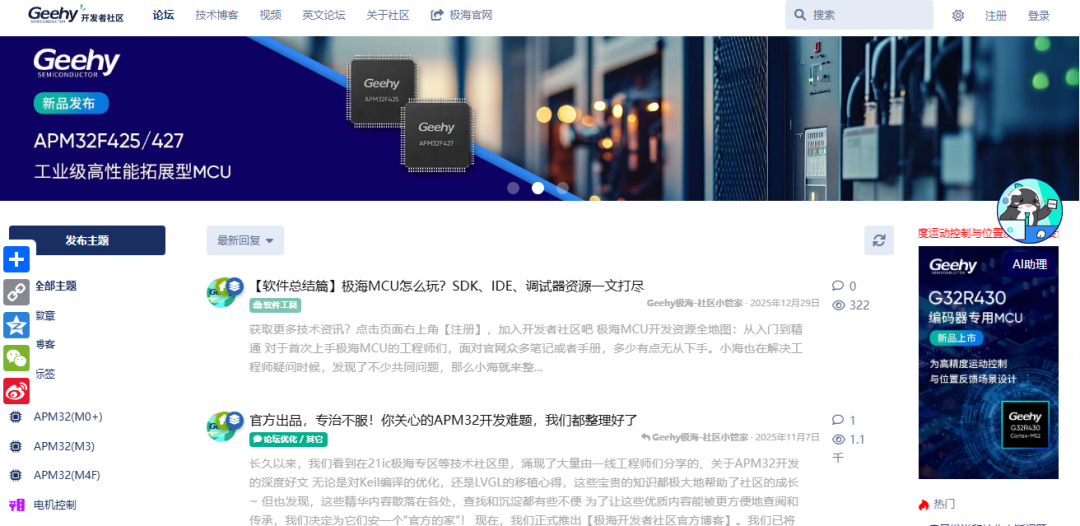Share via the green WeChat icon
The width and height of the screenshot is (1080, 526).
[x=17, y=358]
